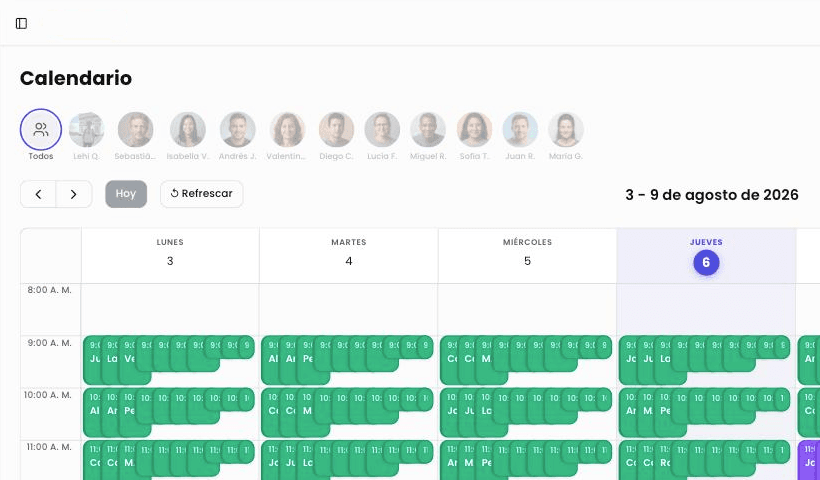Filter calendar by Sebastiá... avatar
This screenshot has width=820, height=480.
135,129
